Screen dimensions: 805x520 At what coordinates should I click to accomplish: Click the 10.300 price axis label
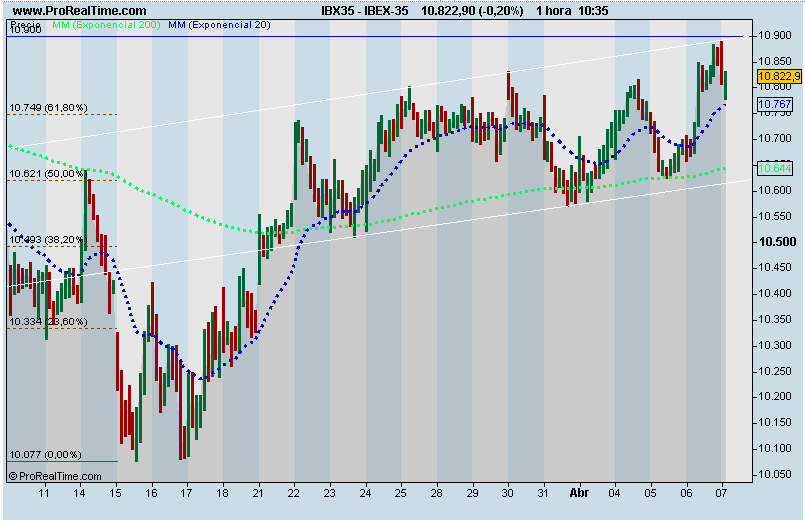(775, 345)
